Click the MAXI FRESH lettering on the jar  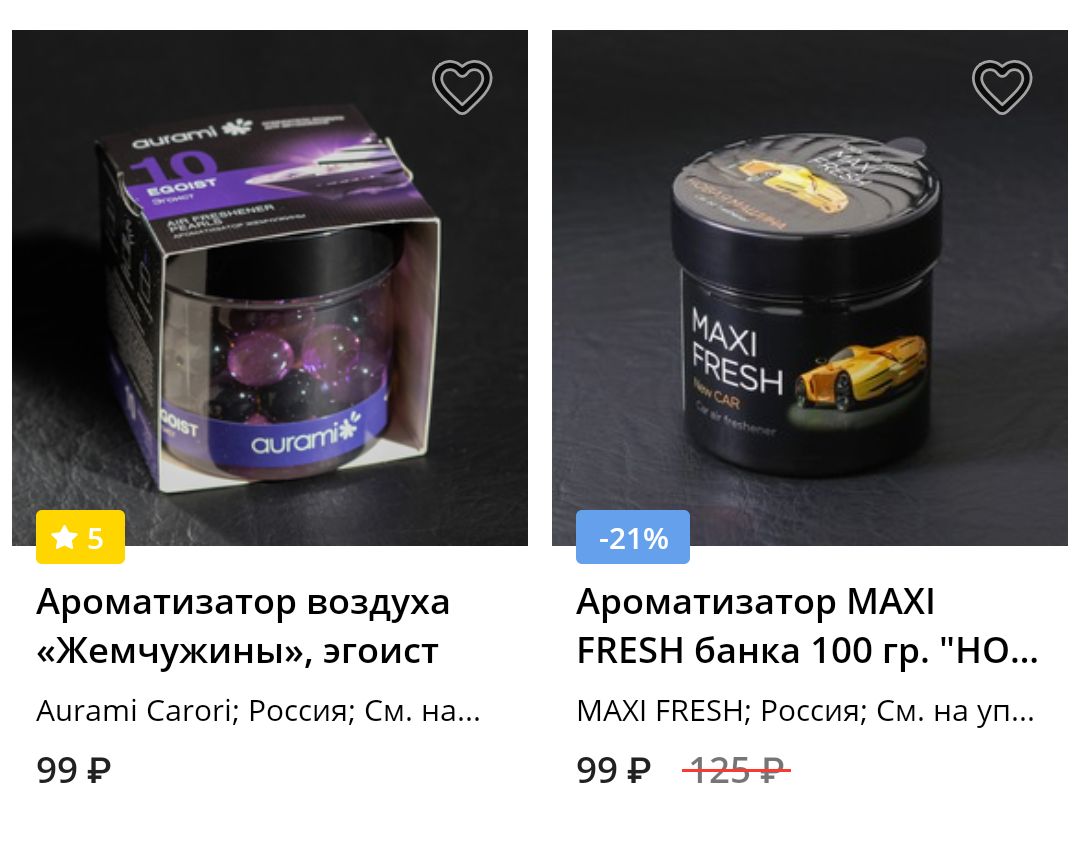click(736, 352)
